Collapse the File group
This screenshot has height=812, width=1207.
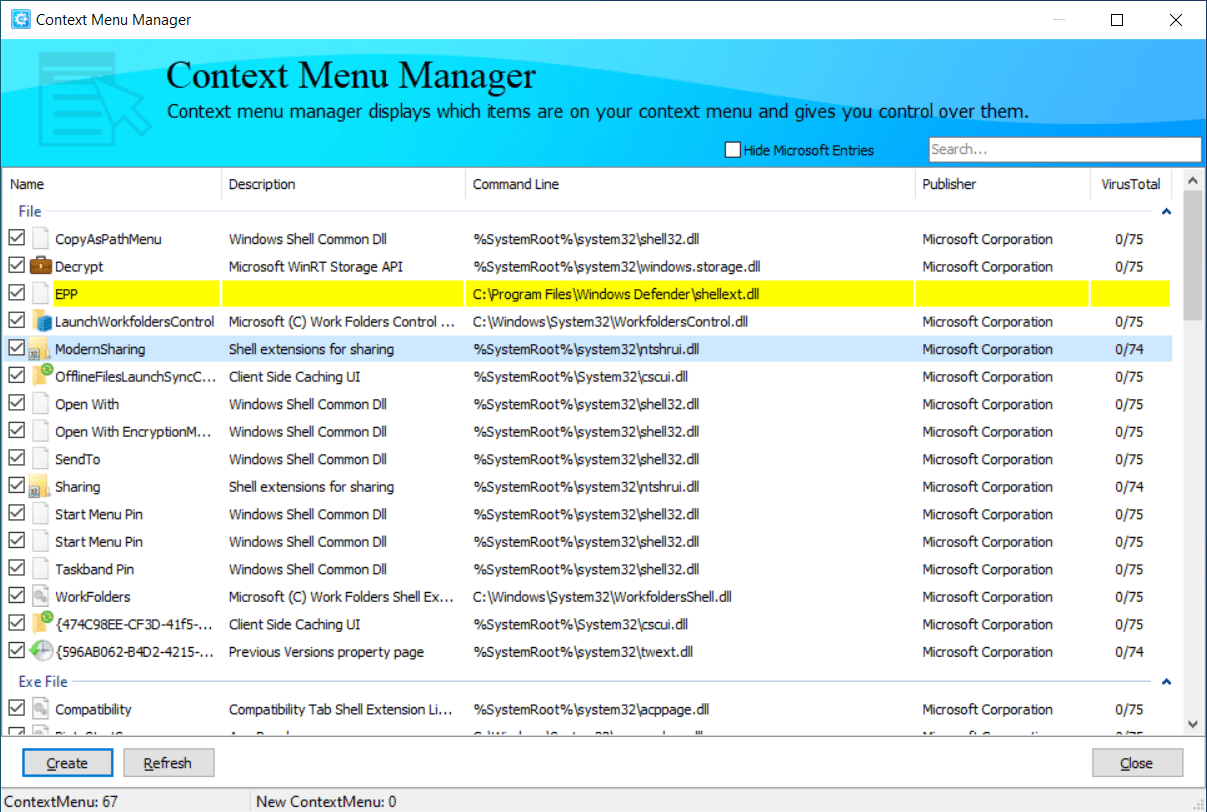click(x=1166, y=212)
